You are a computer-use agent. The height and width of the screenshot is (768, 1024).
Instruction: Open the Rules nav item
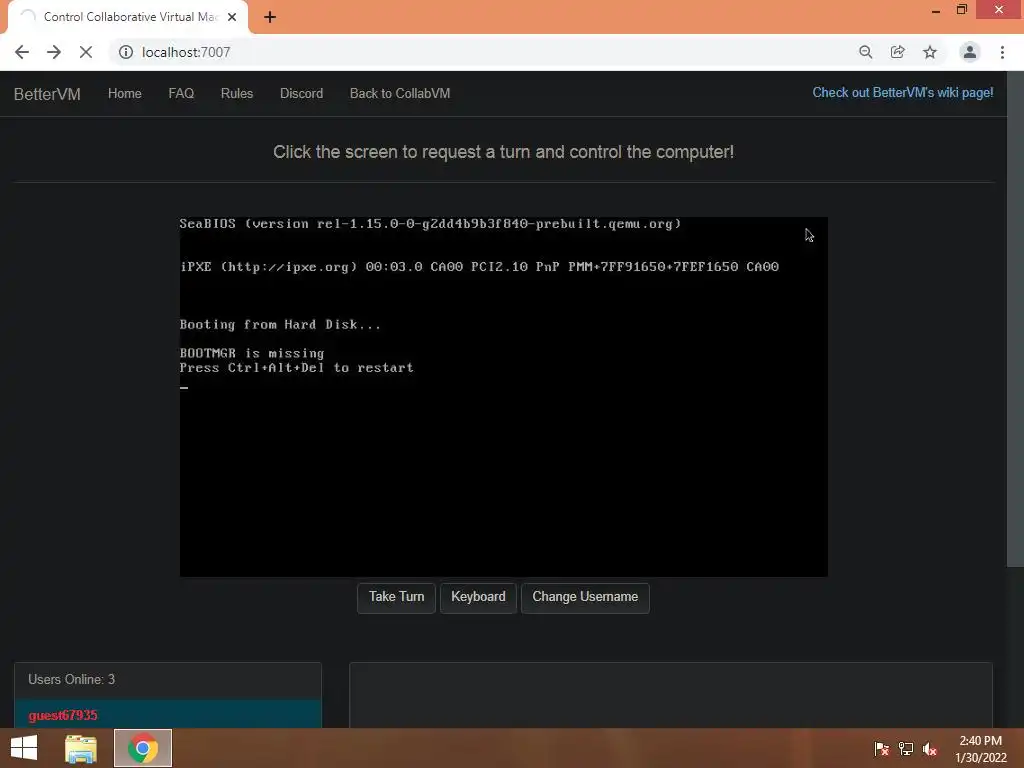pos(236,93)
